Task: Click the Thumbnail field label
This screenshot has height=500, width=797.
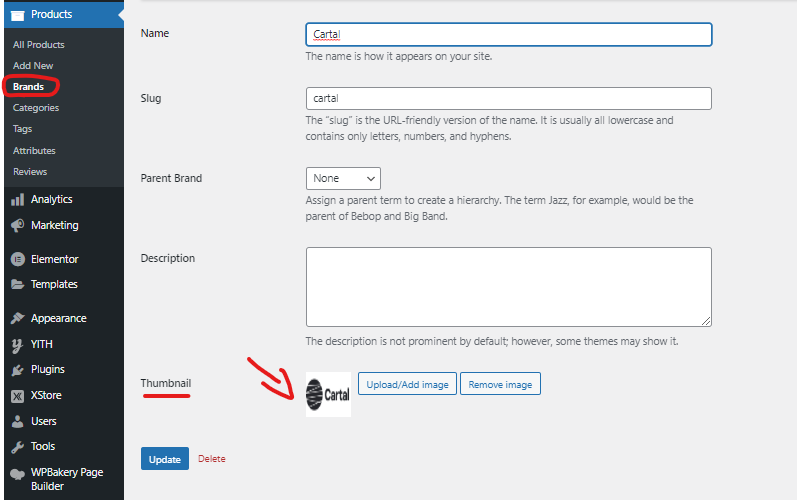Action: [x=166, y=383]
